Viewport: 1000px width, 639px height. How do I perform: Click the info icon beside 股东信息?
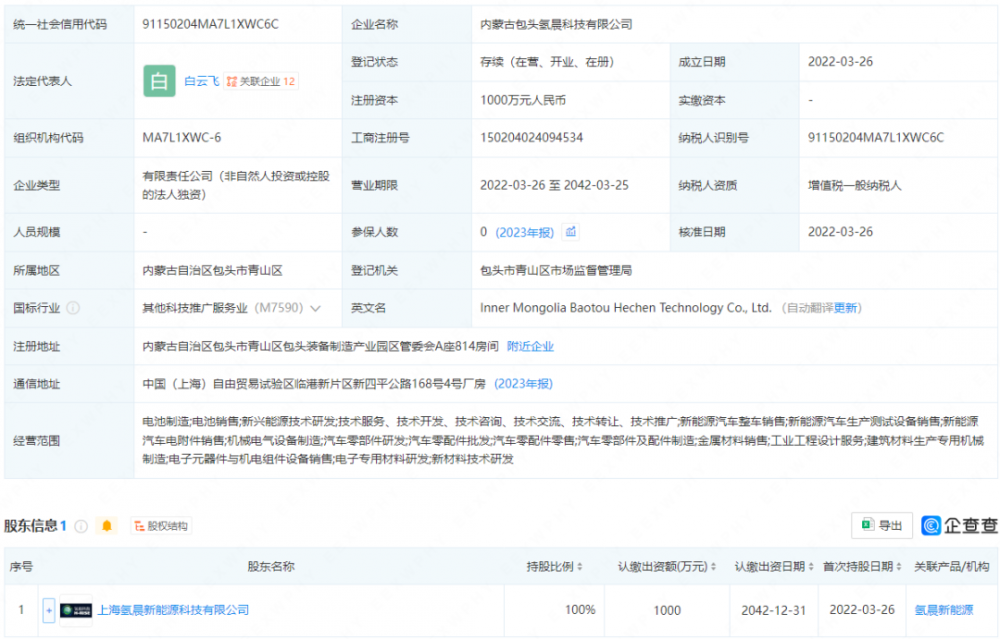click(81, 526)
